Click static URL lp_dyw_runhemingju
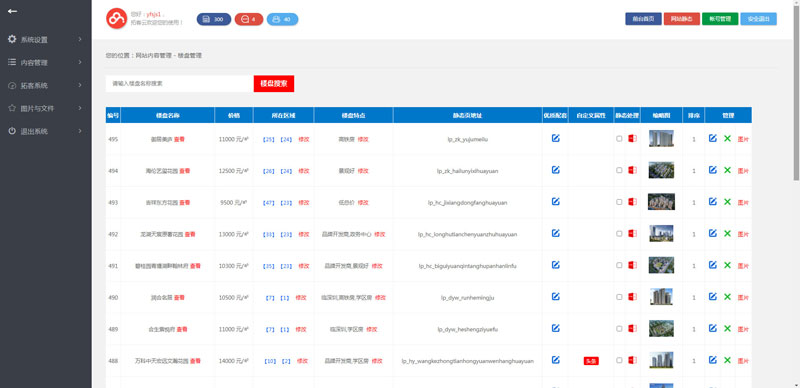Viewport: 800px width, 388px height. click(467, 298)
